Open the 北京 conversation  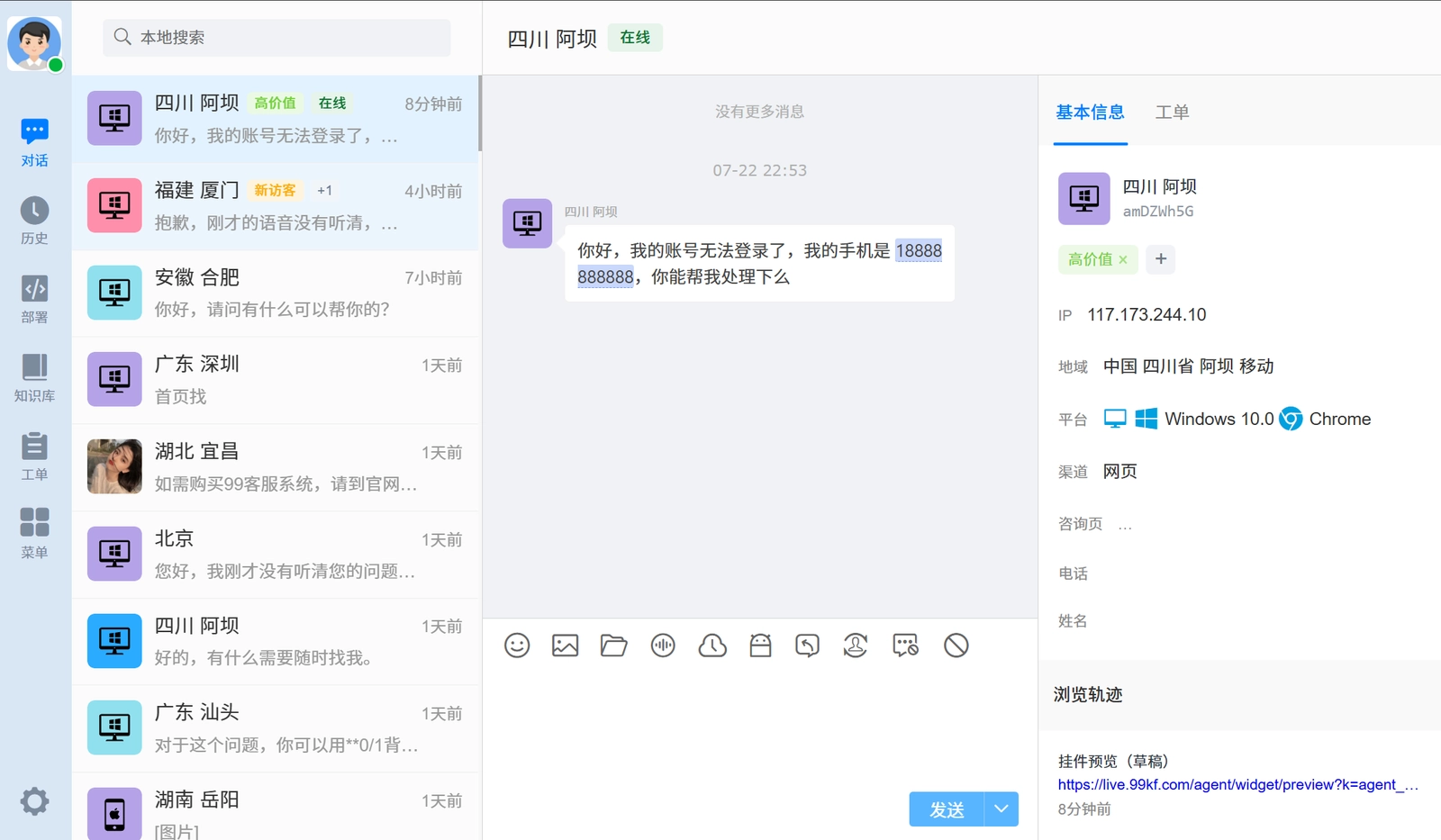pos(276,555)
